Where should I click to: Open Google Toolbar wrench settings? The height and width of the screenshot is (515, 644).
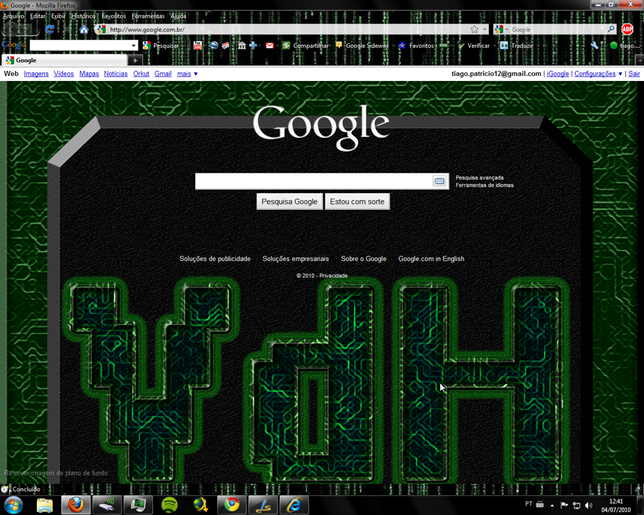point(594,46)
